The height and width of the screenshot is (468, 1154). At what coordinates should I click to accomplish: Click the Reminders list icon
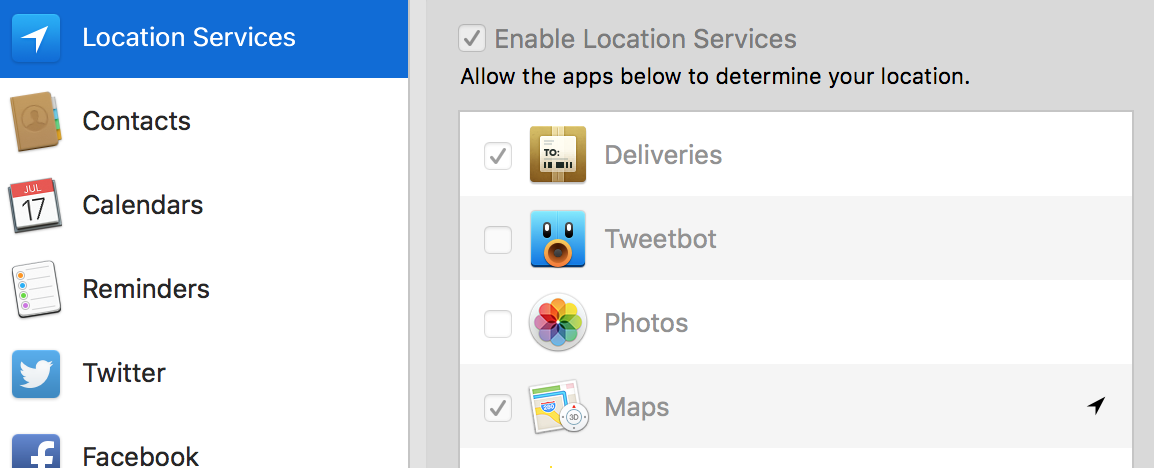(35, 288)
